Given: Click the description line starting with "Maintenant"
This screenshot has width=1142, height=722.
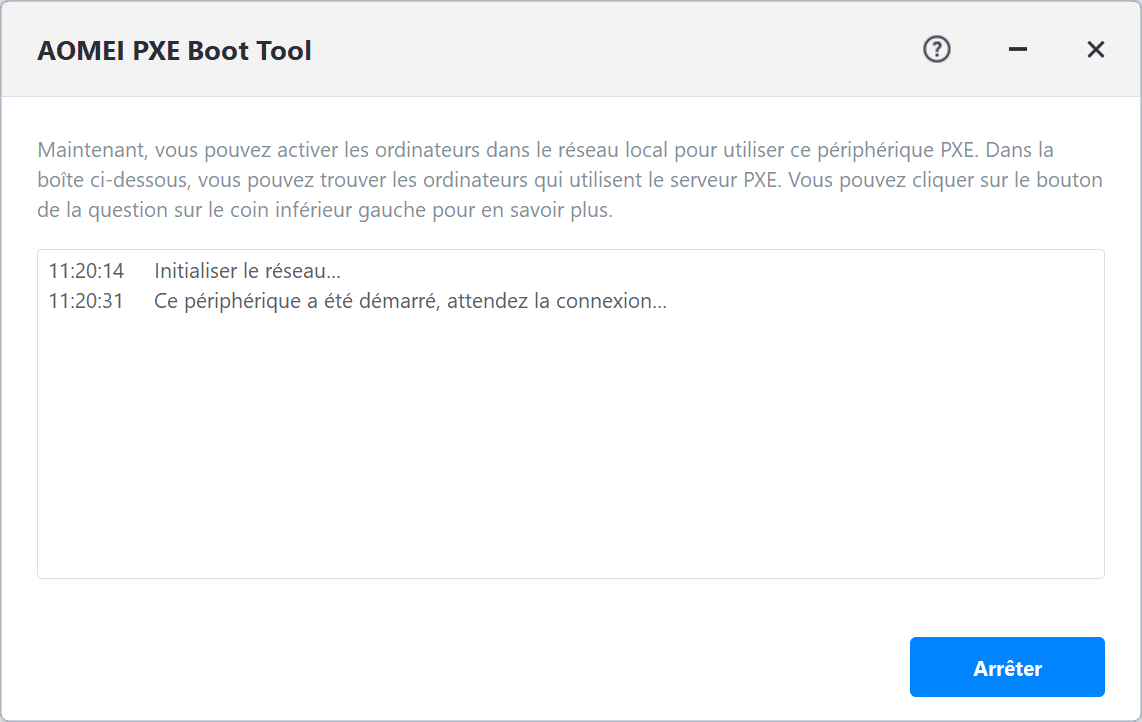Looking at the screenshot, I should (545, 151).
